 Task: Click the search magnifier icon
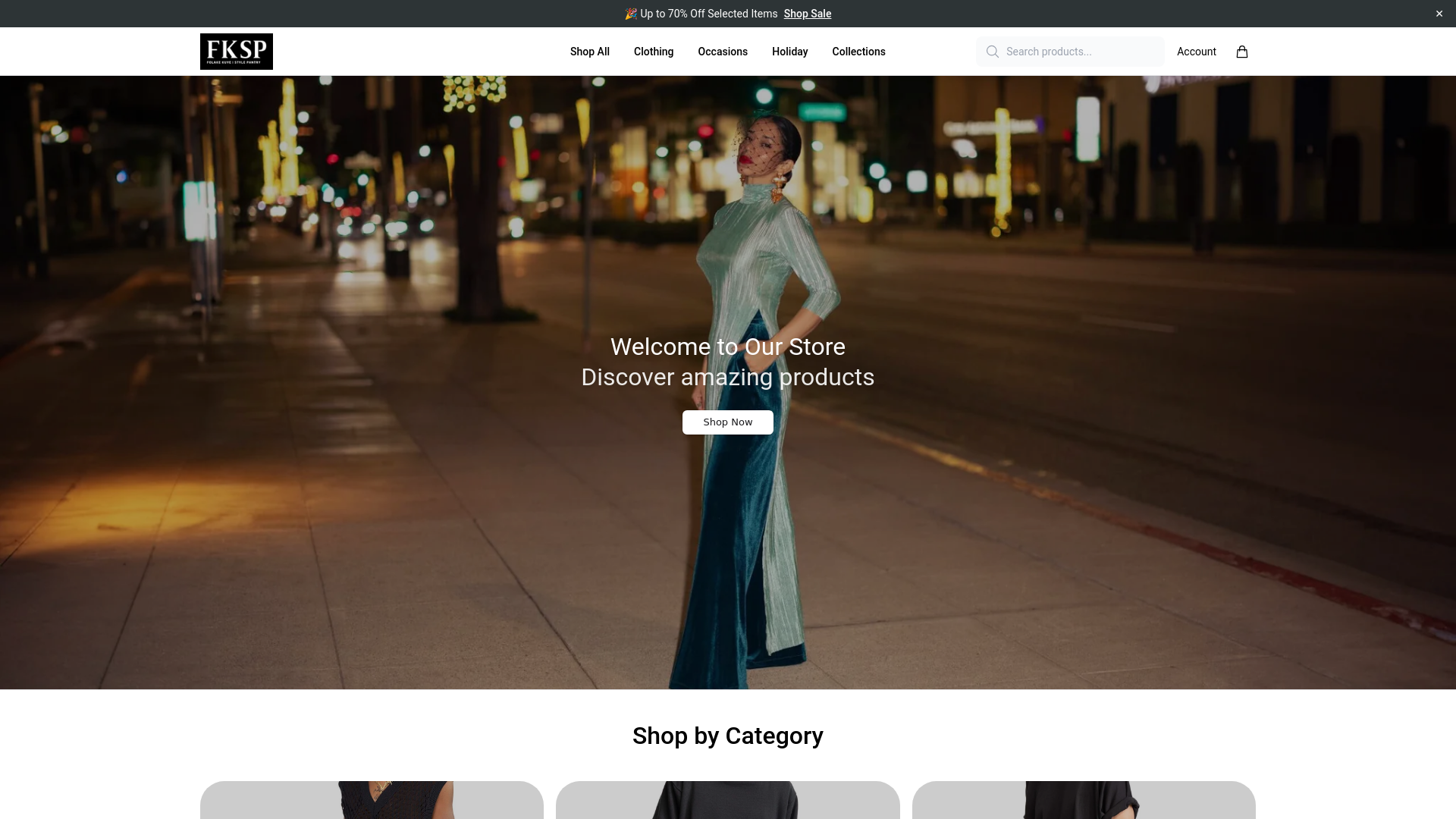tap(992, 52)
